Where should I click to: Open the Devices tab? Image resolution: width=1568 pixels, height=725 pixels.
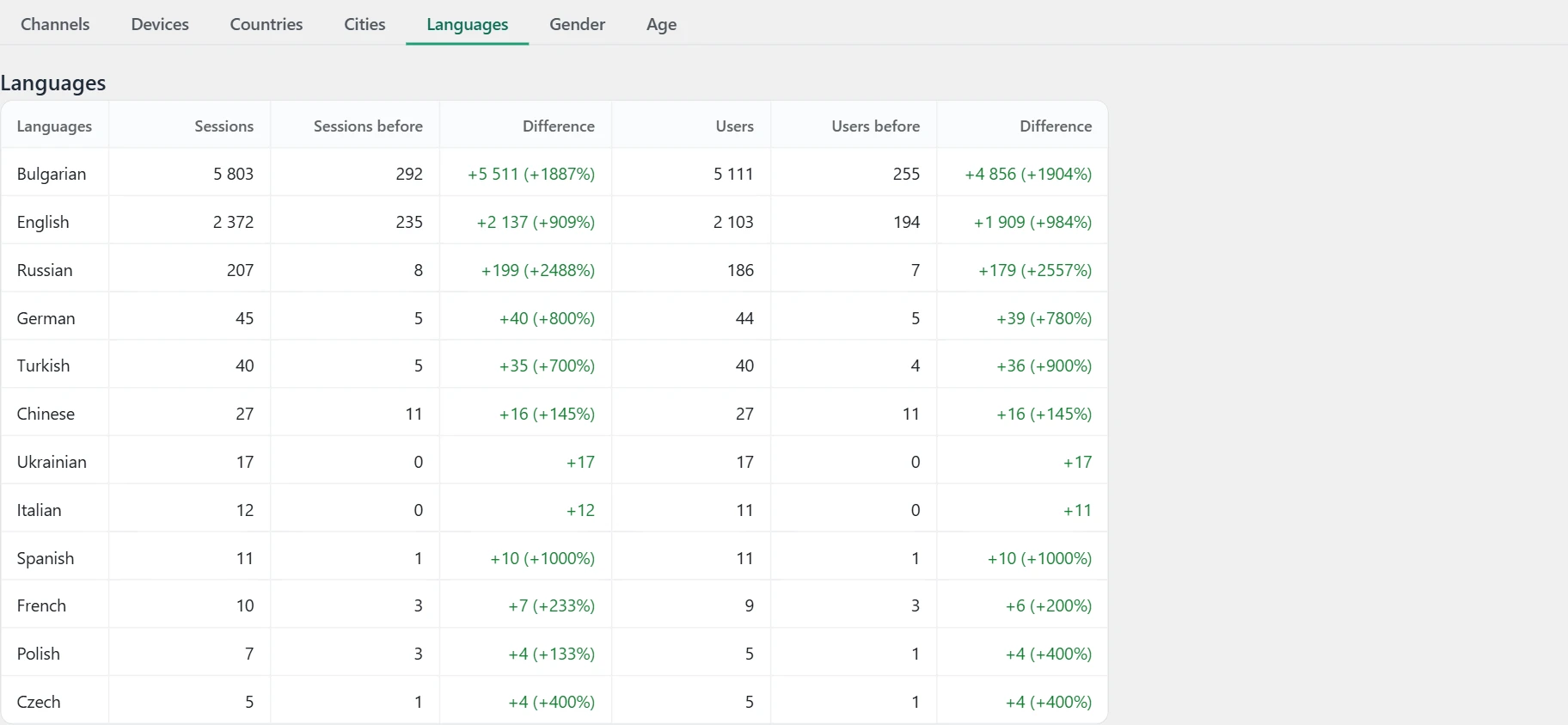[x=160, y=24]
